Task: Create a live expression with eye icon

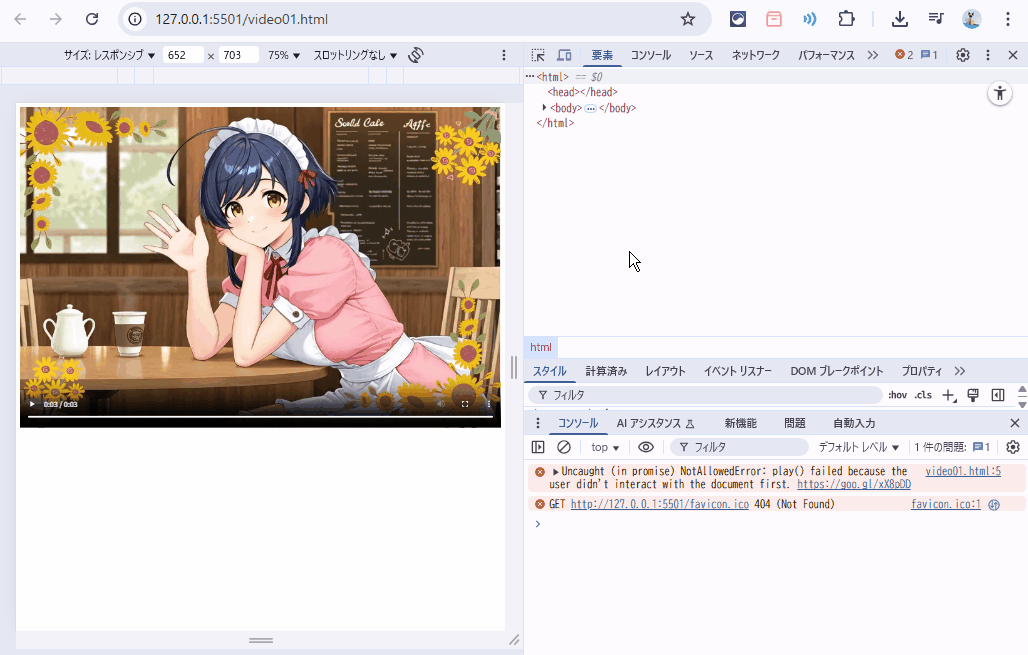Action: pos(646,447)
